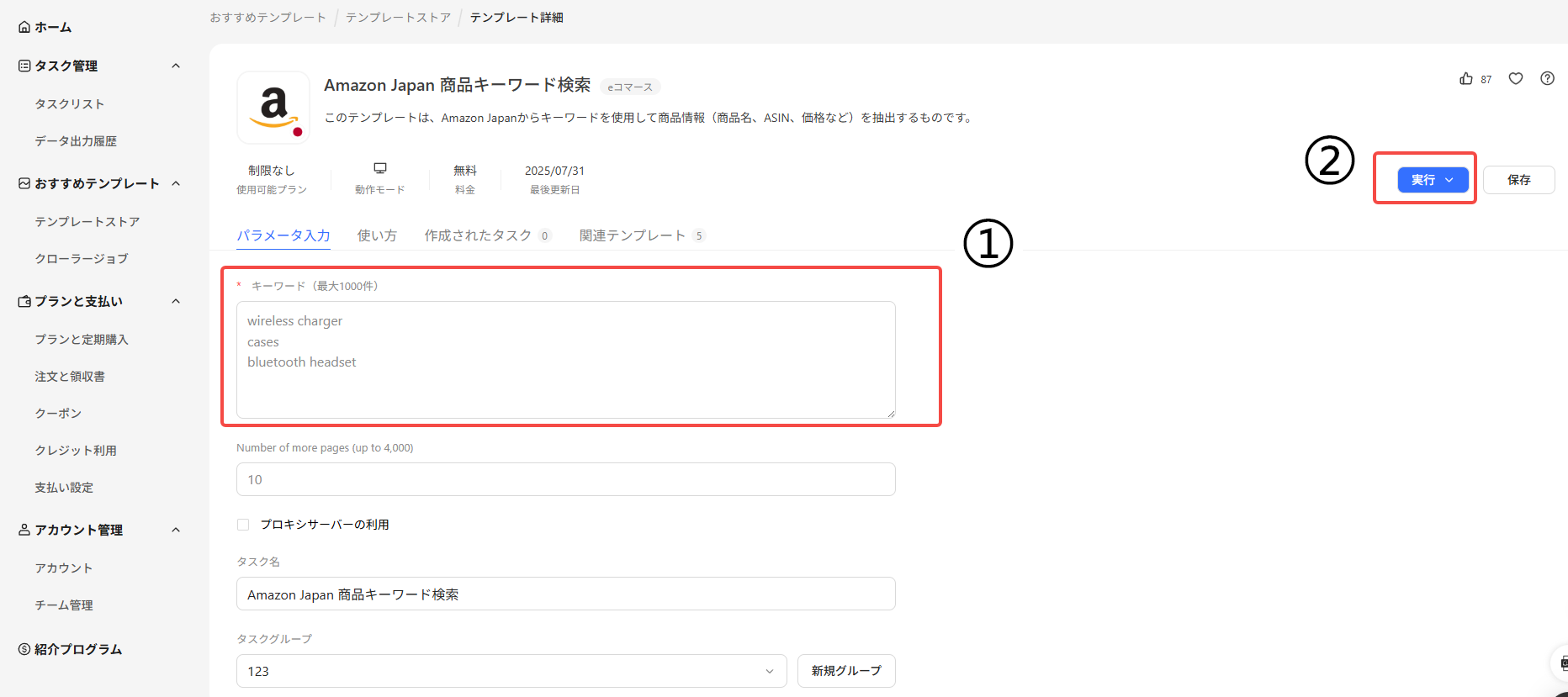Image resolution: width=1568 pixels, height=697 pixels.
Task: Collapse the プランと支払い sidebar section
Action: [176, 301]
